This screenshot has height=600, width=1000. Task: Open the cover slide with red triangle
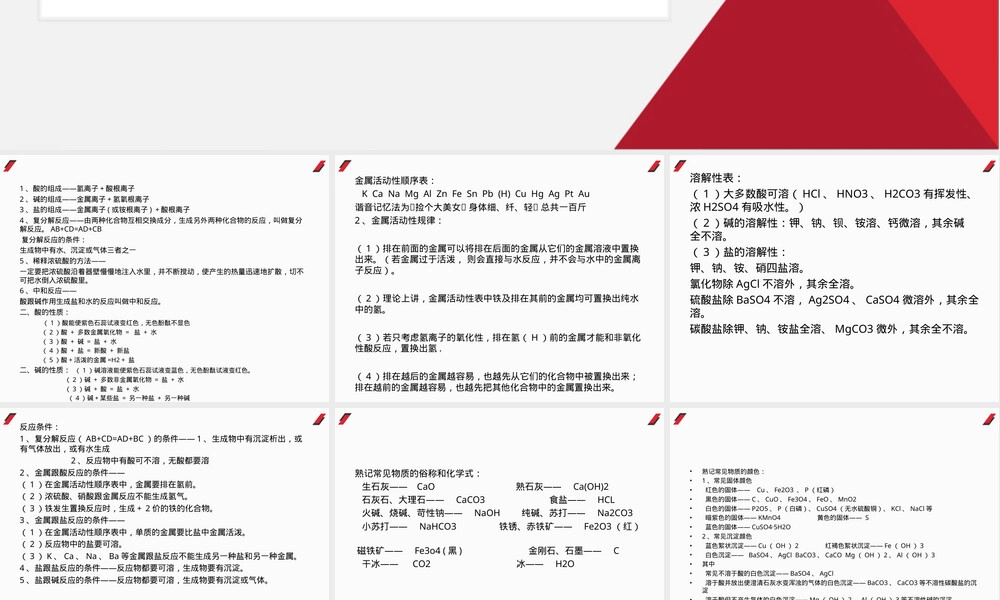point(500,75)
